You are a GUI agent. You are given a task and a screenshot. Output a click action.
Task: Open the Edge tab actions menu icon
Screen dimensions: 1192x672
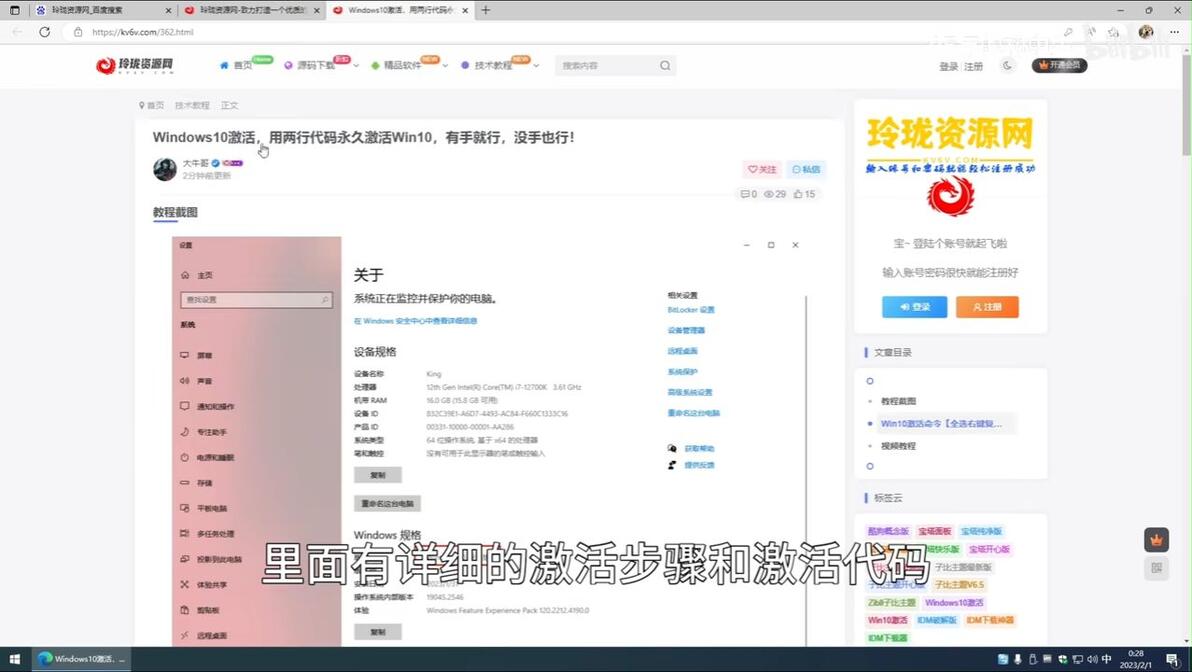[14, 10]
